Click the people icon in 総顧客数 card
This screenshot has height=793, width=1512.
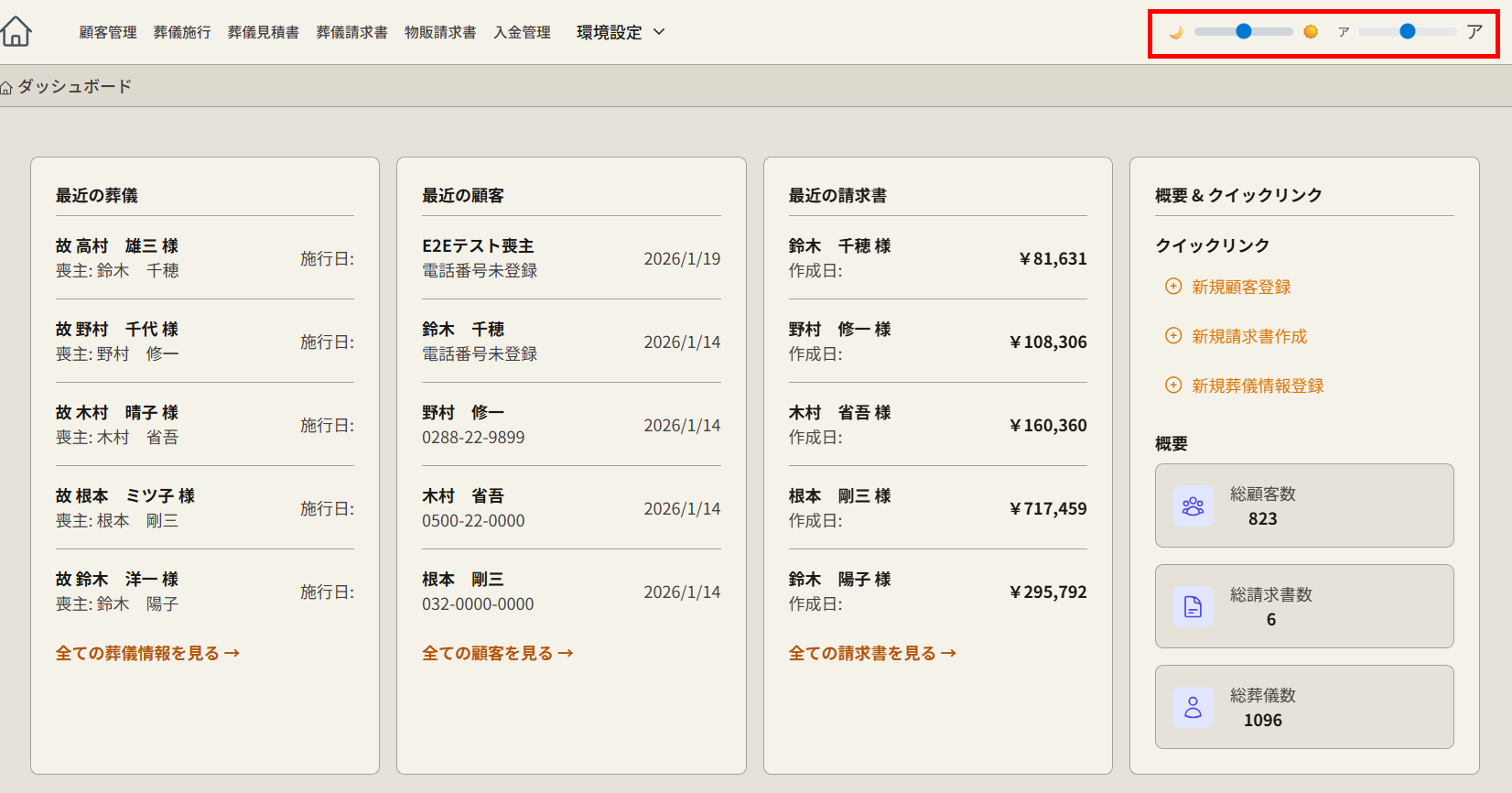tap(1193, 506)
